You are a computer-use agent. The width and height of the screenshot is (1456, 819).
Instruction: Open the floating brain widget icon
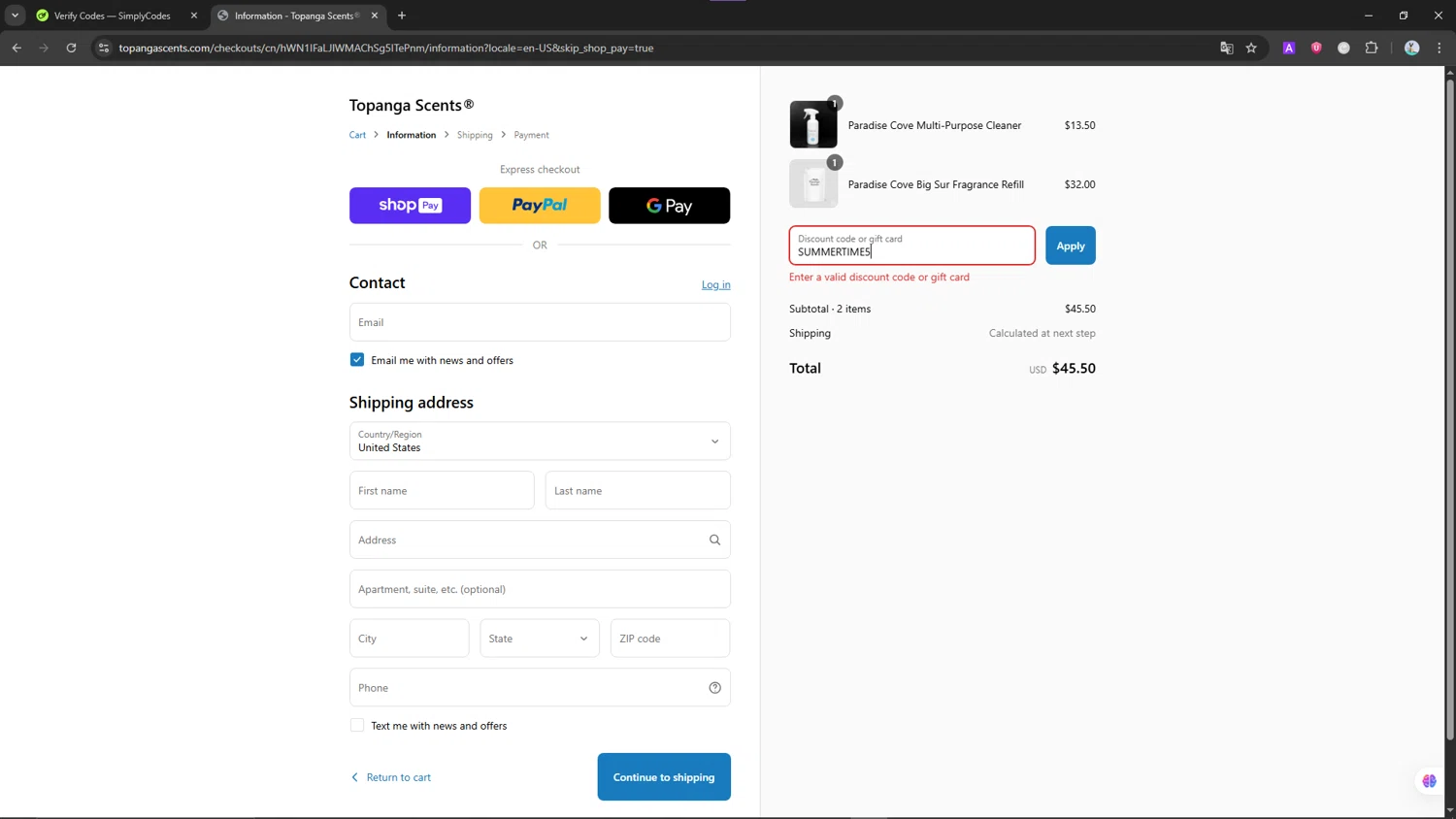coord(1429,781)
